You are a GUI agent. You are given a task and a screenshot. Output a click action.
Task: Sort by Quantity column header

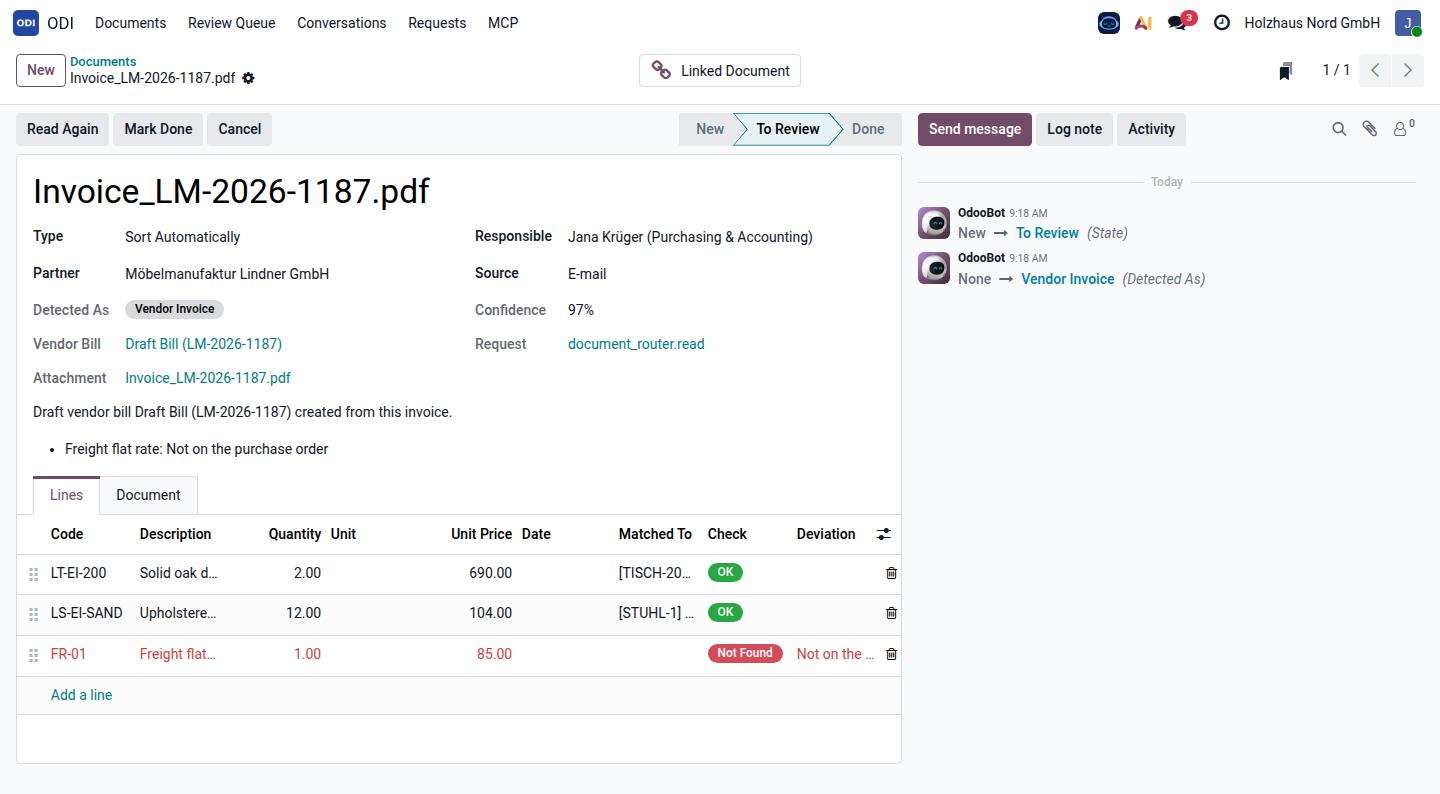tap(295, 534)
